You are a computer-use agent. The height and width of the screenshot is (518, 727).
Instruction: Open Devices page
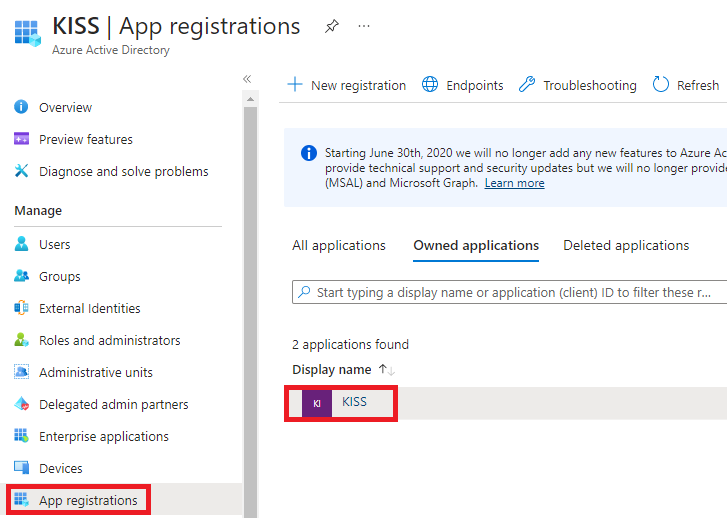pos(61,468)
